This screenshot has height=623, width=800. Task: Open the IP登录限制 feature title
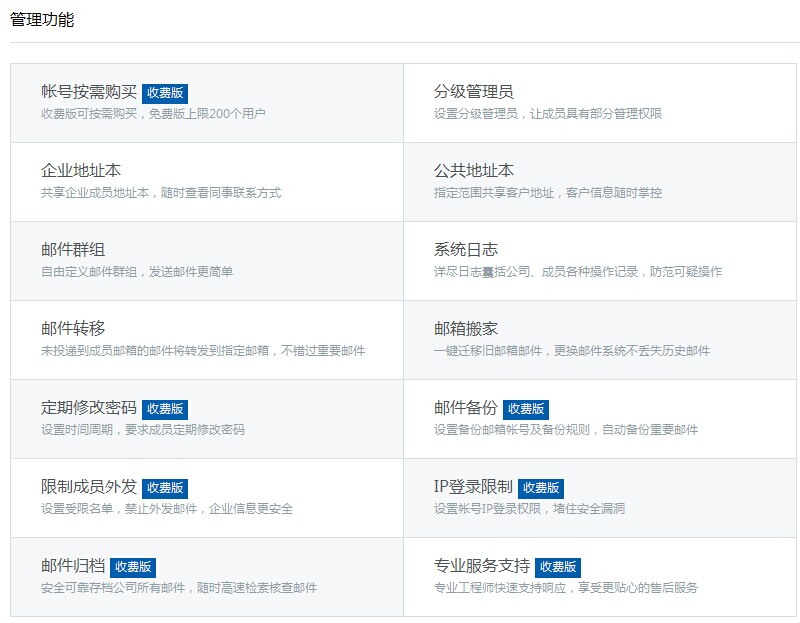pyautogui.click(x=473, y=487)
